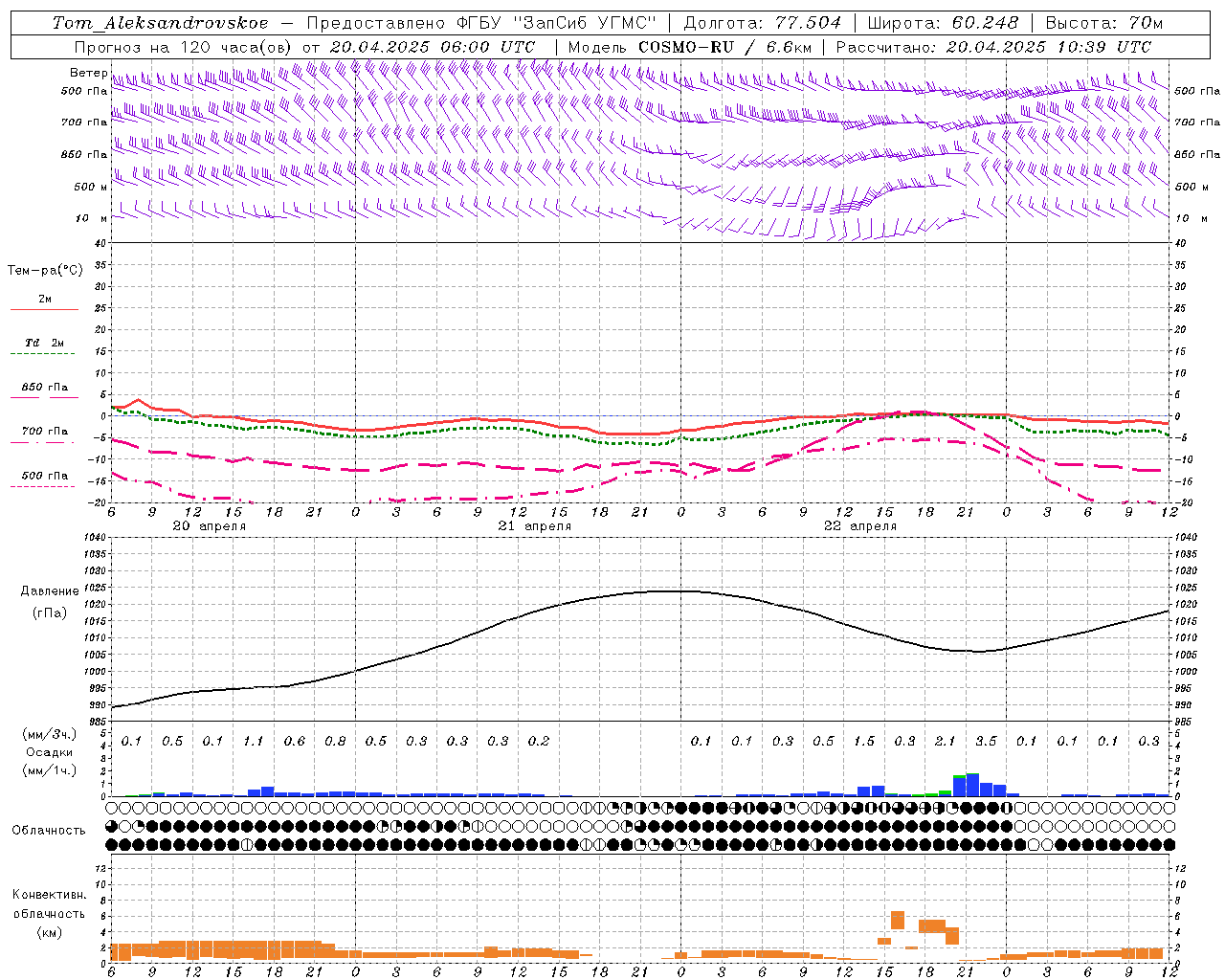The width and height of the screenshot is (1225, 980).
Task: Click the 0.2 precipitation value
Action: 539,742
